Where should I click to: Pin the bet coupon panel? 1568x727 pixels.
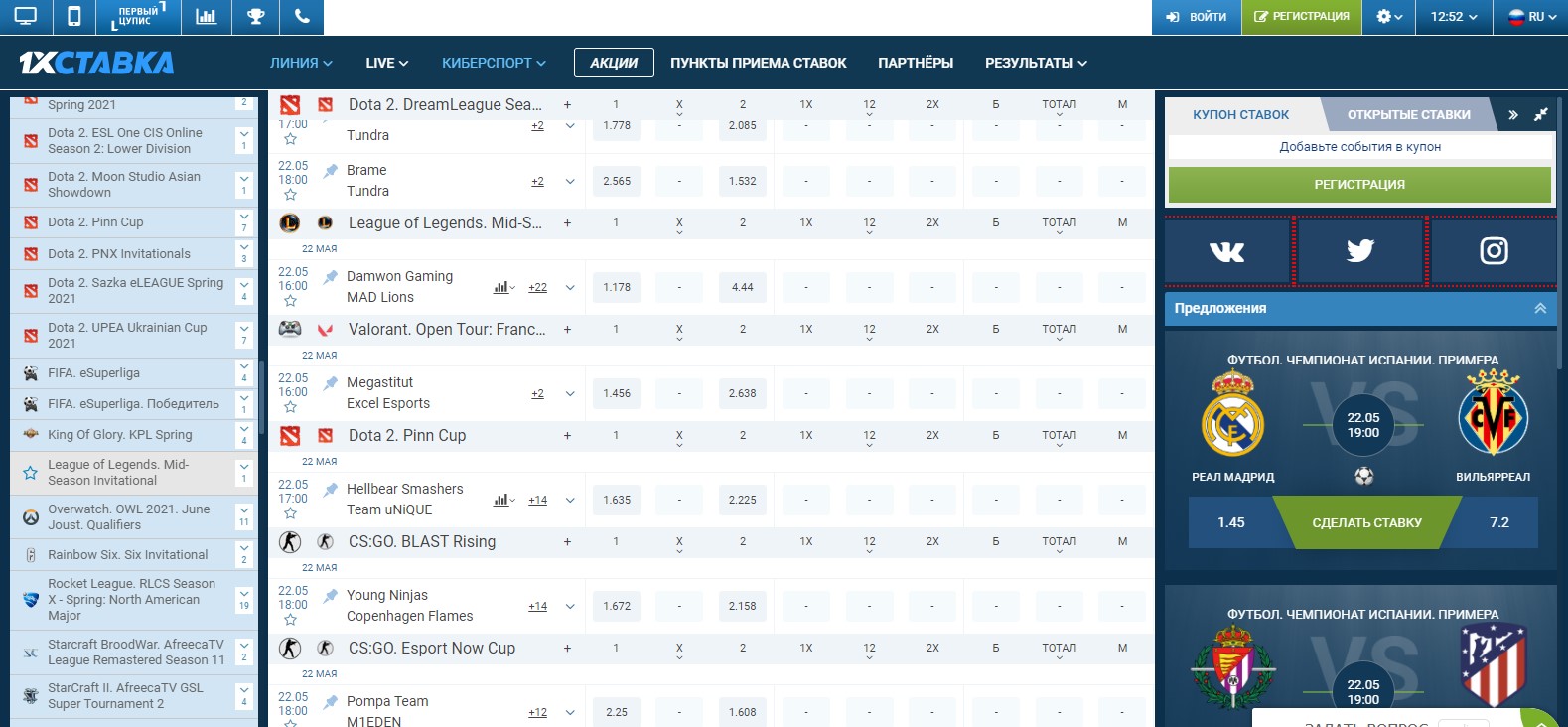(x=1540, y=115)
